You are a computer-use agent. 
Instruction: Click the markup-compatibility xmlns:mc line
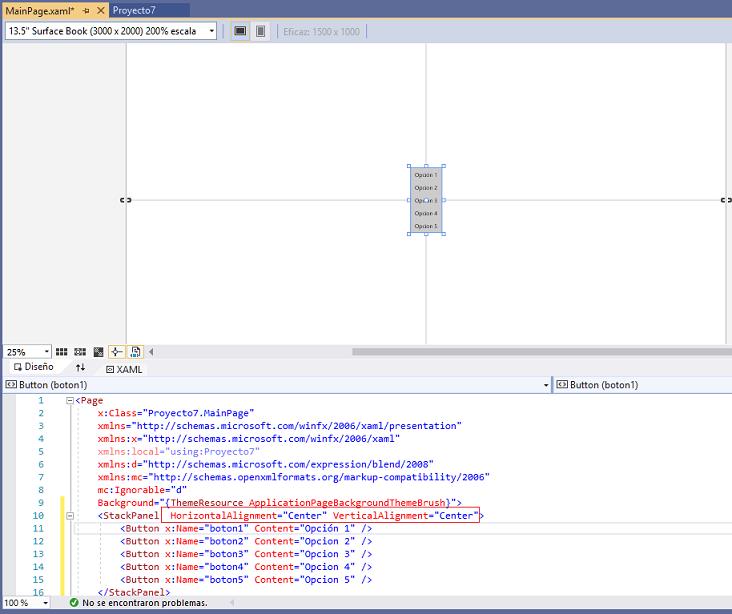pyautogui.click(x=294, y=477)
